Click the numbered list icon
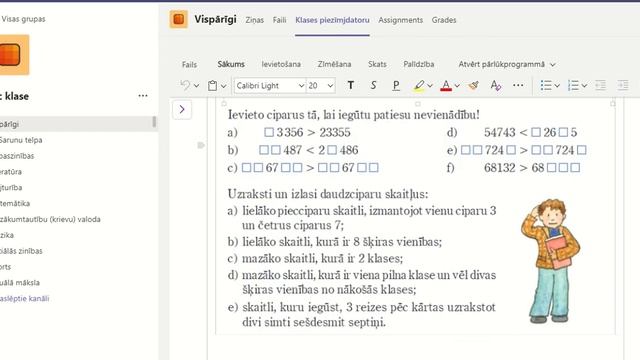Image resolution: width=640 pixels, height=360 pixels. (x=573, y=85)
